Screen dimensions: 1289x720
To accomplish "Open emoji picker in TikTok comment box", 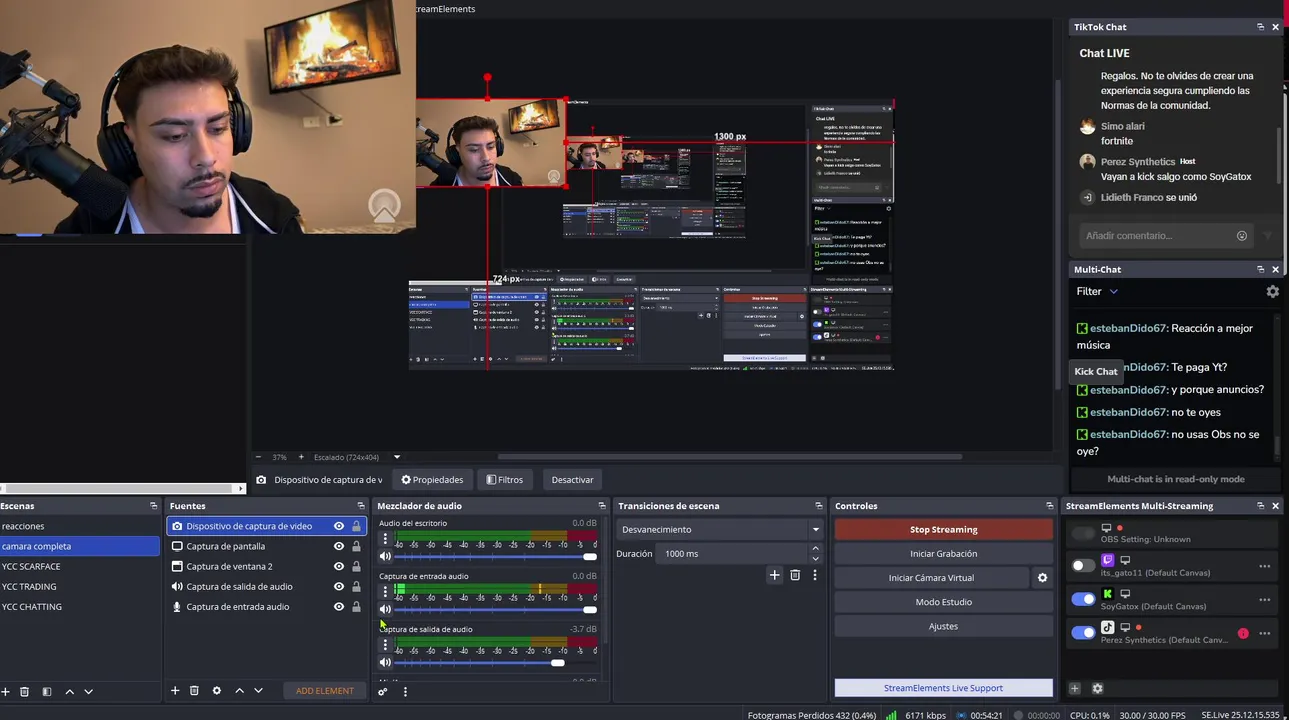I will (1242, 236).
